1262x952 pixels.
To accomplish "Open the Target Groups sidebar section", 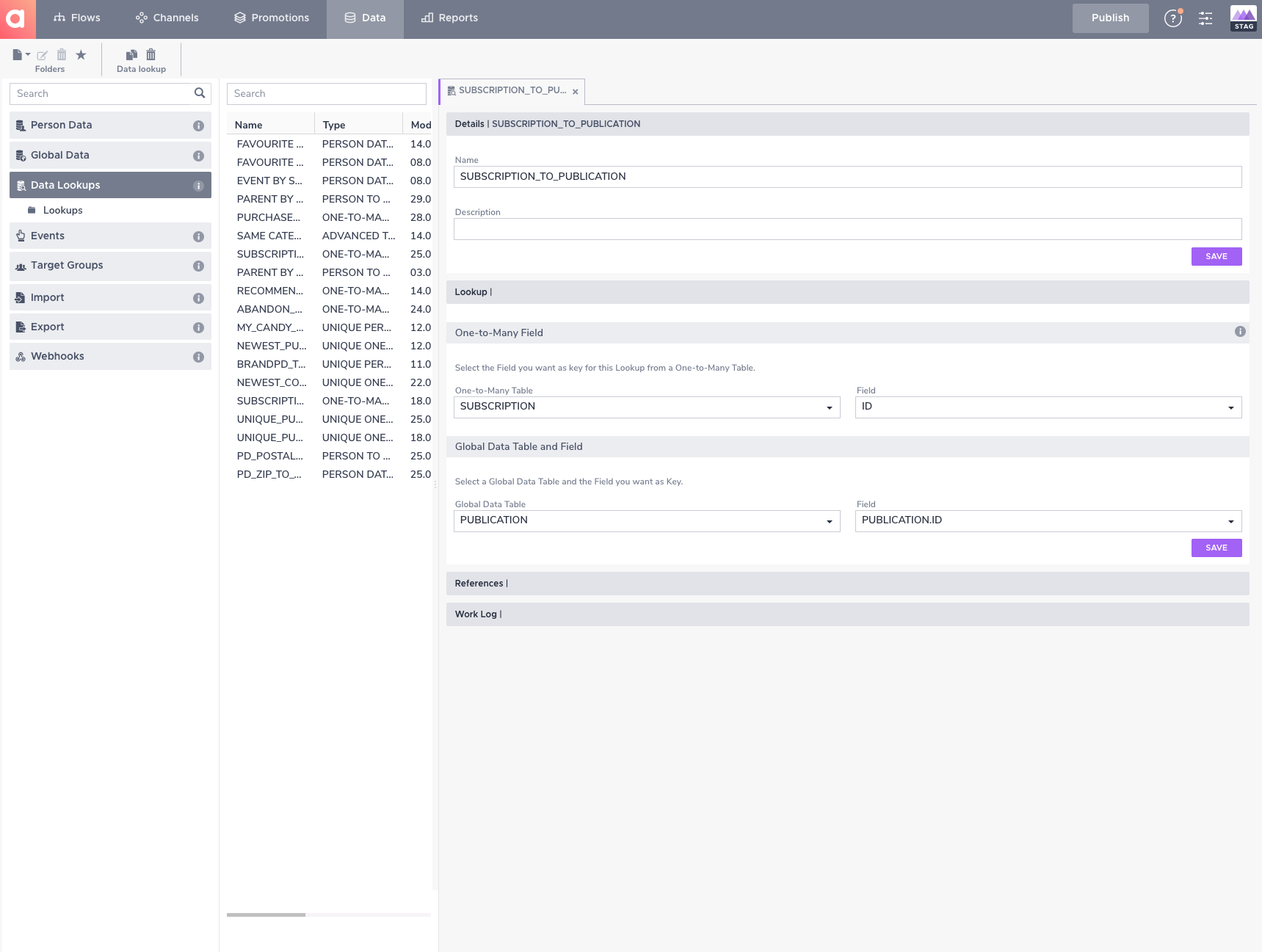I will coord(110,266).
